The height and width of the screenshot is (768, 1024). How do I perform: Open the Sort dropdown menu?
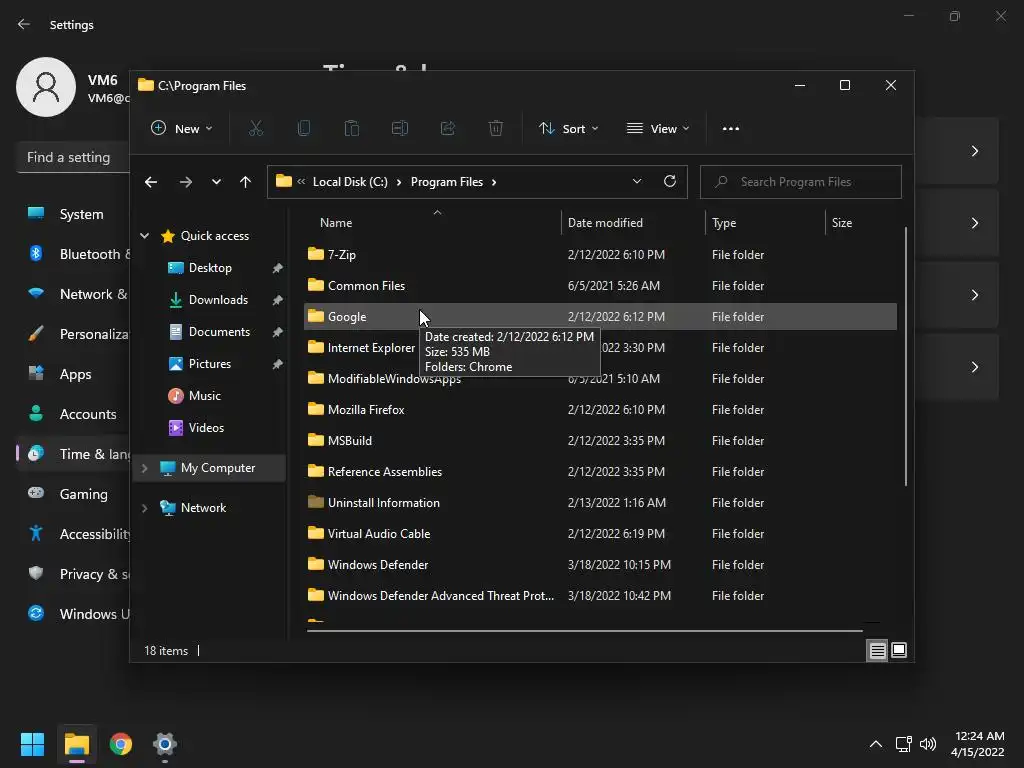pyautogui.click(x=568, y=129)
